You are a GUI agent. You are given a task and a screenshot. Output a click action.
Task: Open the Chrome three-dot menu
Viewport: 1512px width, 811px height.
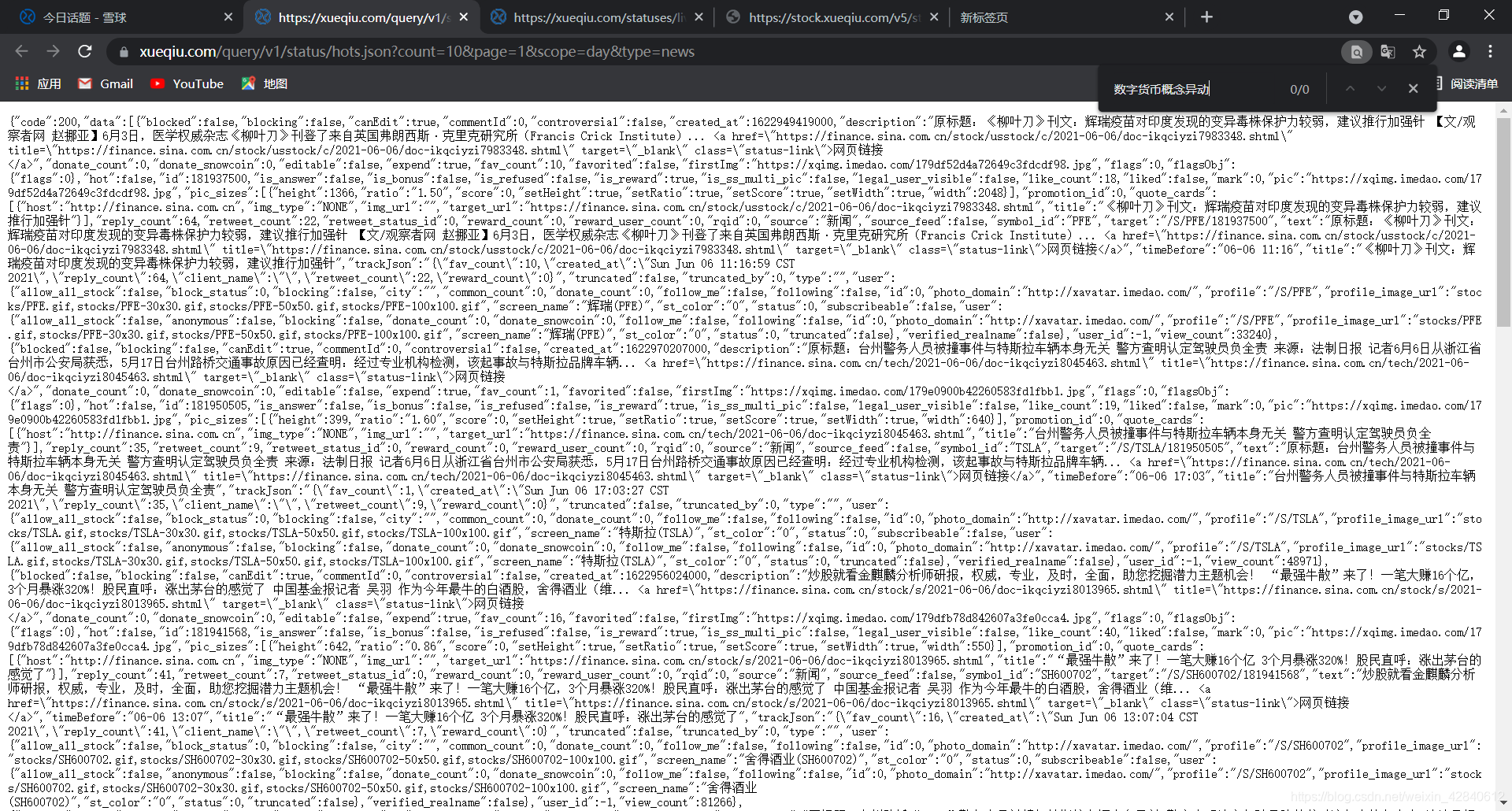(1490, 52)
